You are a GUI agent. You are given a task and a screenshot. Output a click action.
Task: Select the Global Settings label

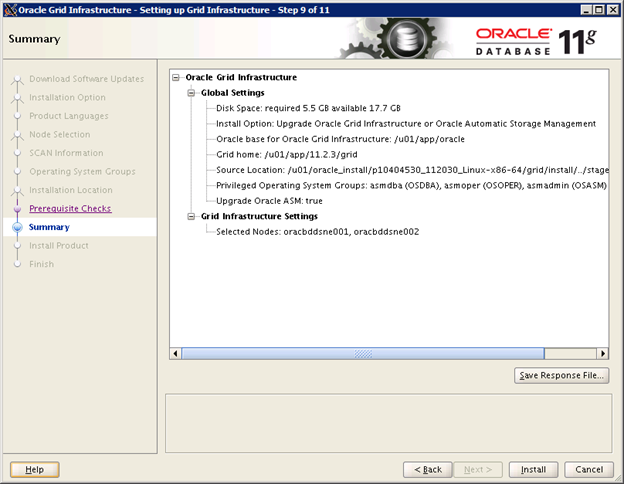point(232,93)
